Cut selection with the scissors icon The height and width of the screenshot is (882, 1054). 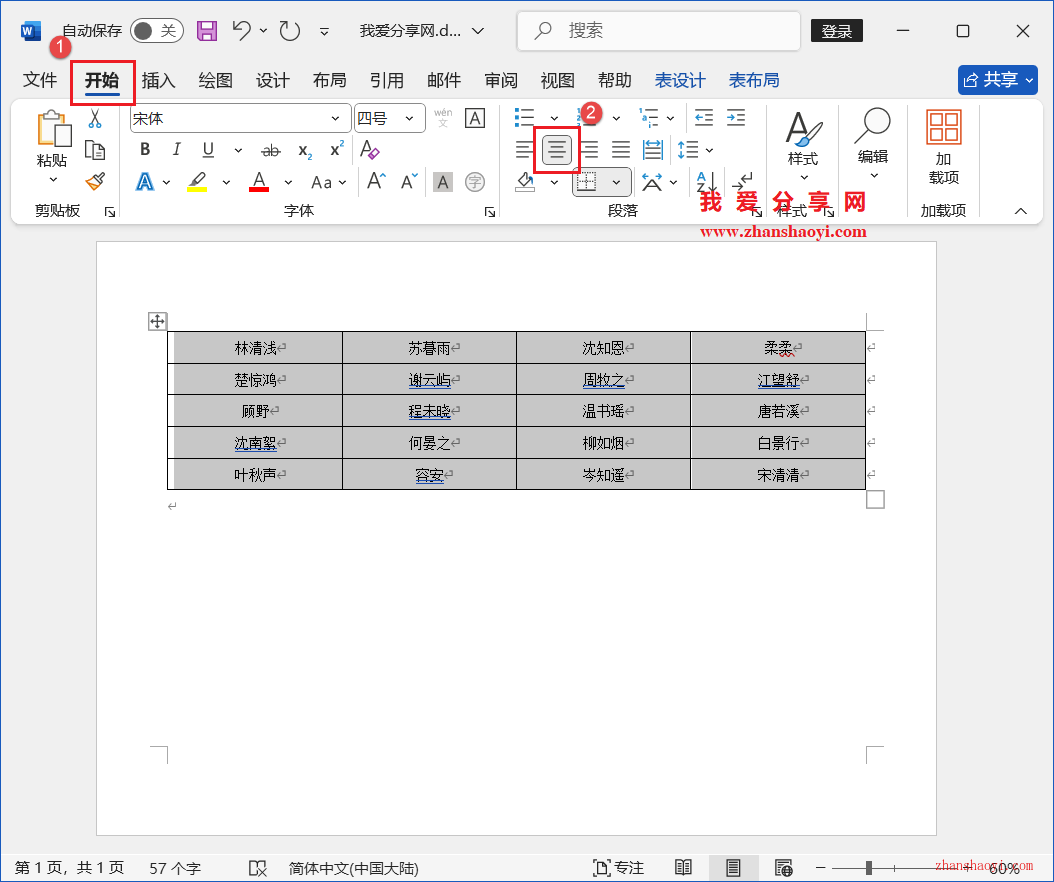pyautogui.click(x=95, y=119)
